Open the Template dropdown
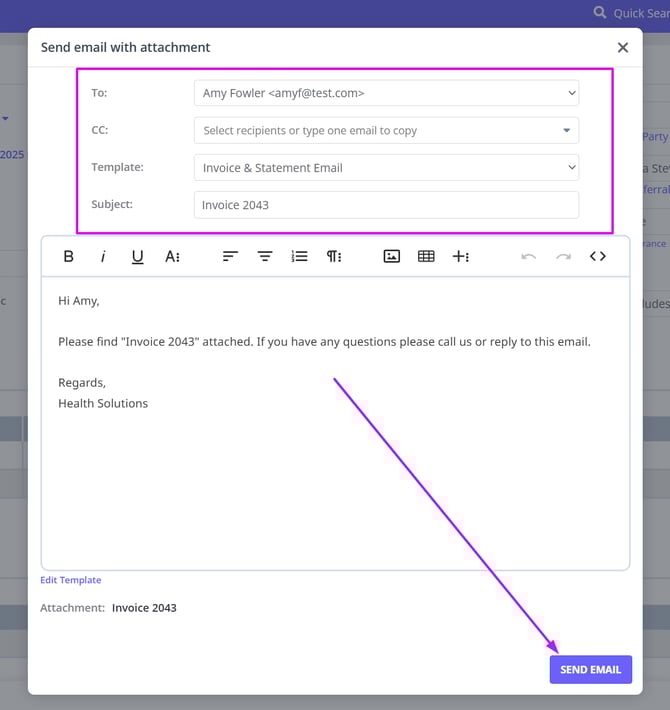The image size is (670, 710). [386, 168]
